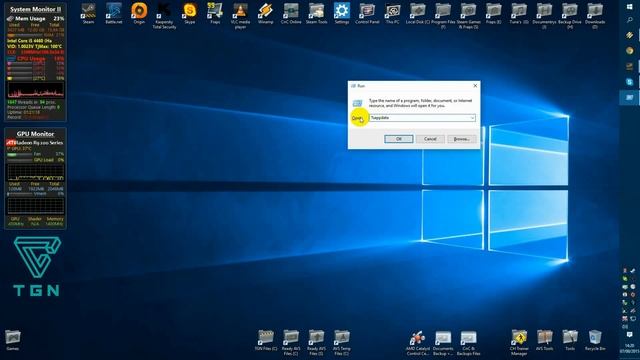The image size is (640, 360).
Task: Click the Windows Start button on taskbar
Action: point(629,7)
